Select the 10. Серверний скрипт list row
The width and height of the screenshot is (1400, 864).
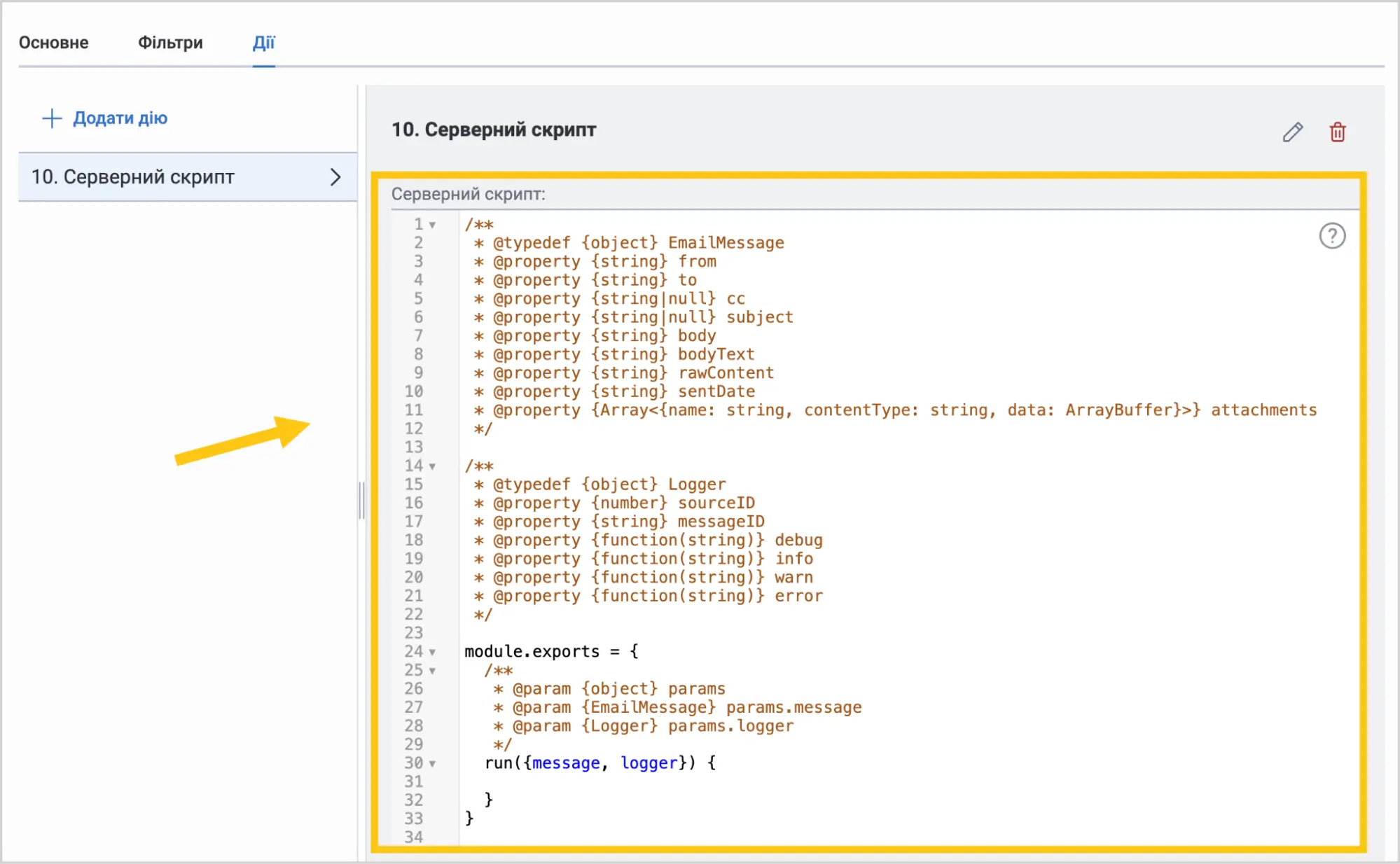(x=188, y=177)
